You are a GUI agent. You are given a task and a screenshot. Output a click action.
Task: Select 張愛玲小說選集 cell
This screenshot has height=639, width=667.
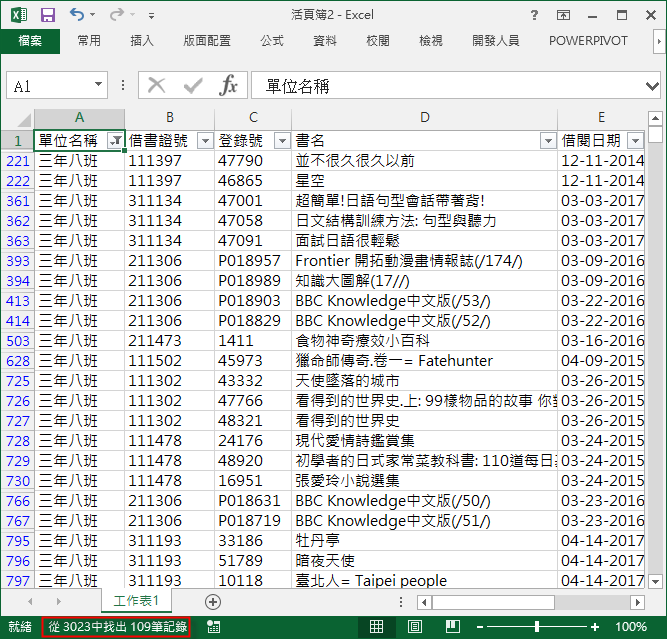pos(424,481)
